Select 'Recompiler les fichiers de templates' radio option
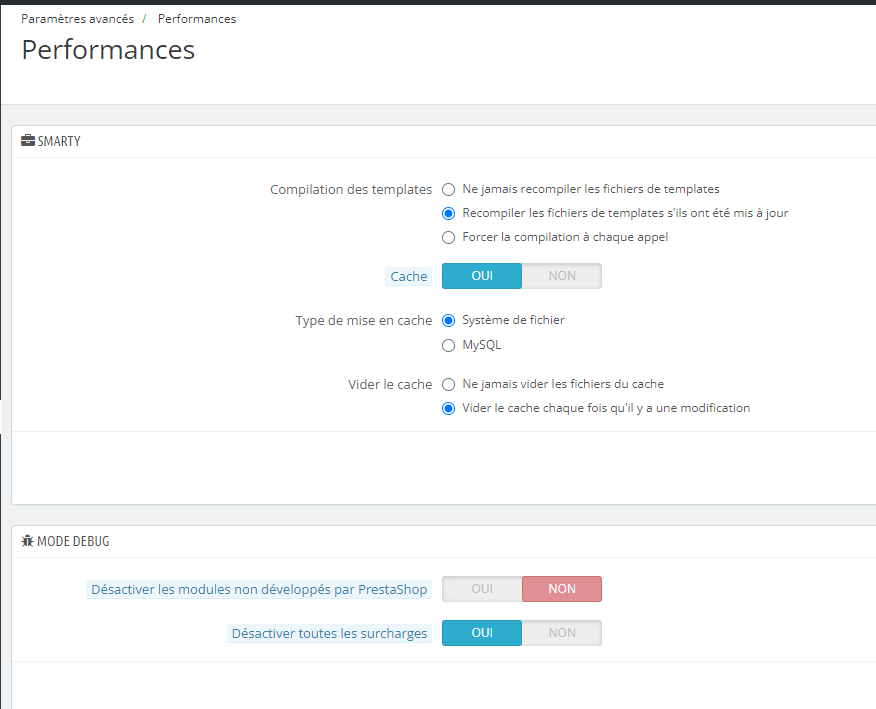Image resolution: width=876 pixels, height=709 pixels. (449, 213)
